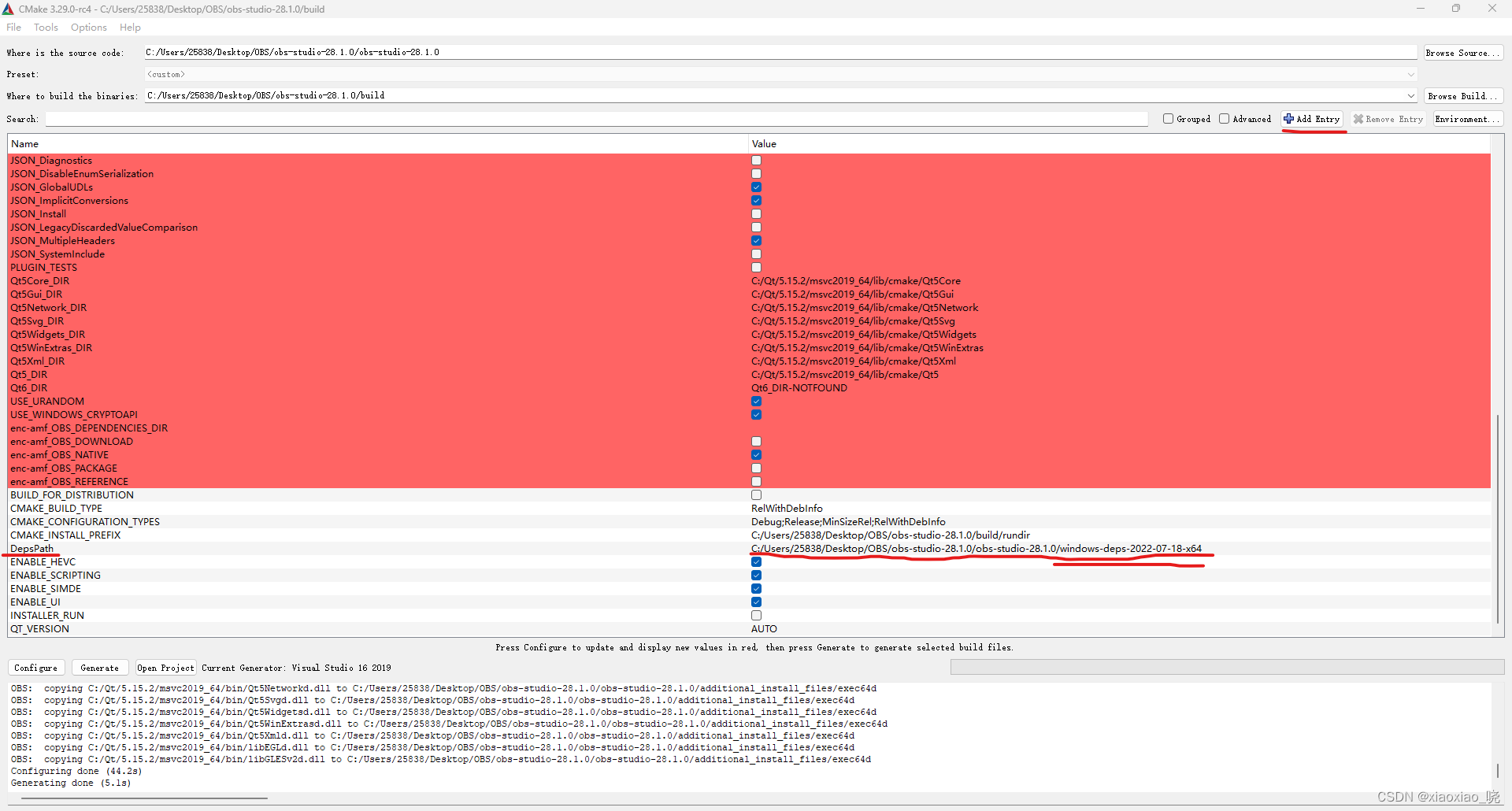1512x811 pixels.
Task: Expand the Preset dropdown
Action: (x=1410, y=75)
